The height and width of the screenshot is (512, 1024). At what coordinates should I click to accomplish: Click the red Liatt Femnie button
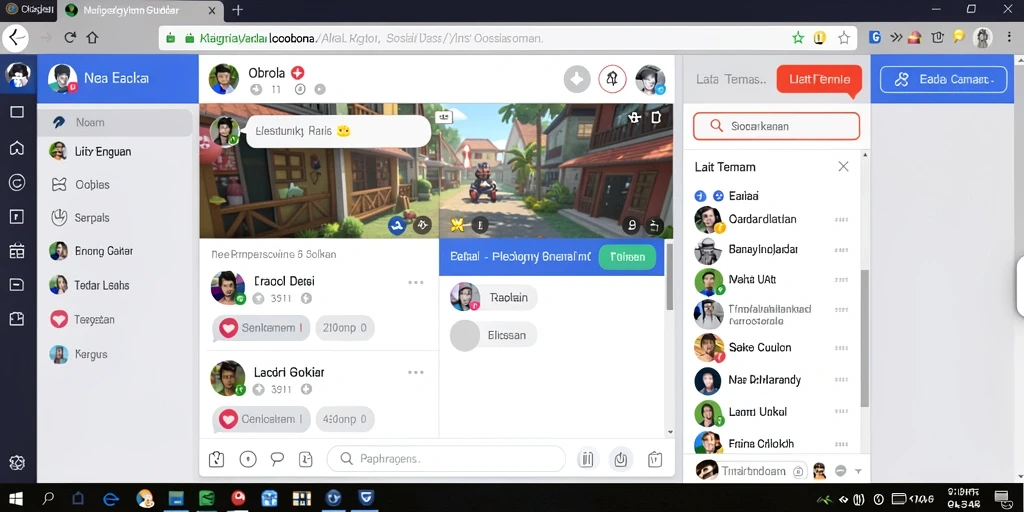coord(819,80)
